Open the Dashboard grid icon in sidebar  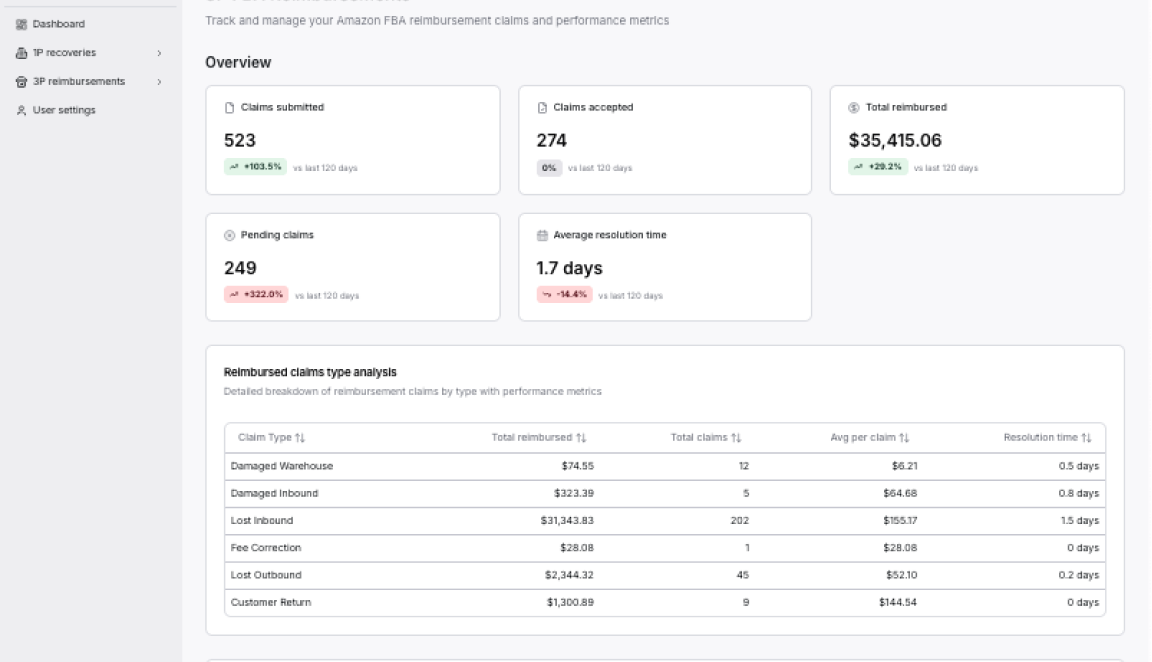[22, 24]
